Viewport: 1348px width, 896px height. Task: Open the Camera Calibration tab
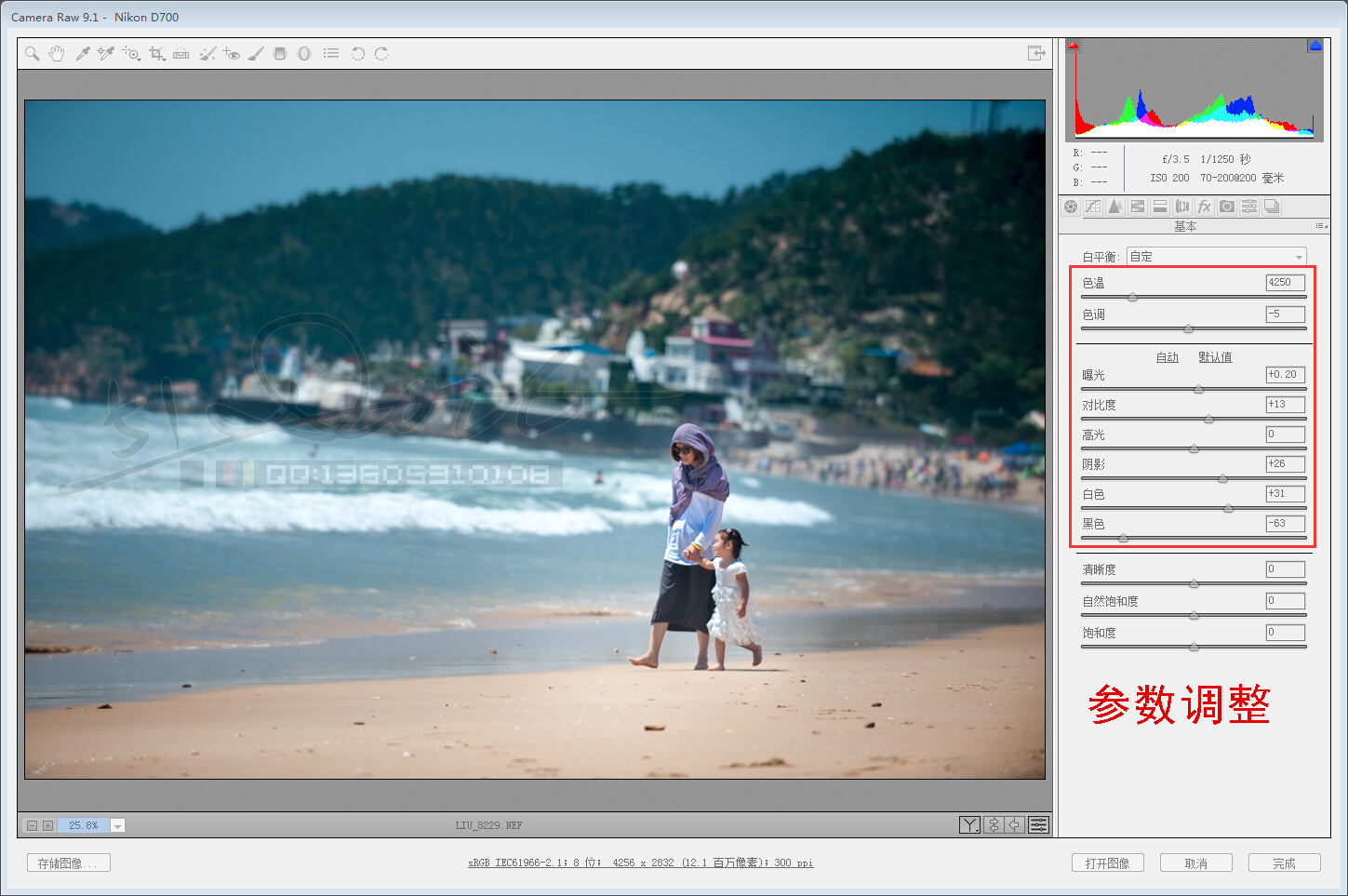[x=1227, y=207]
